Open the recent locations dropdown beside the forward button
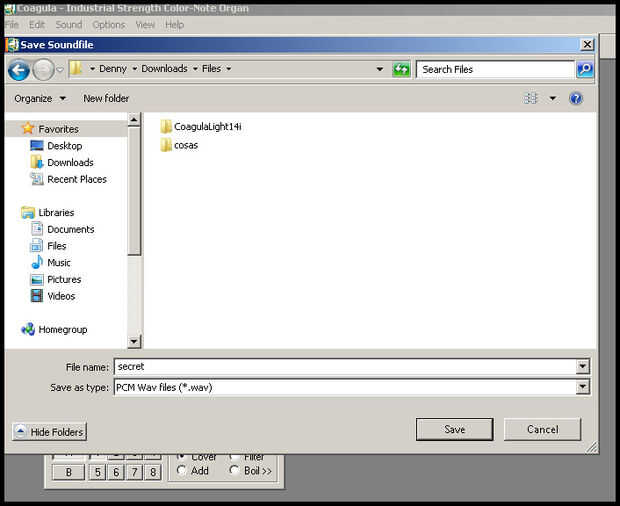Viewport: 620px width, 506px height. [60, 70]
